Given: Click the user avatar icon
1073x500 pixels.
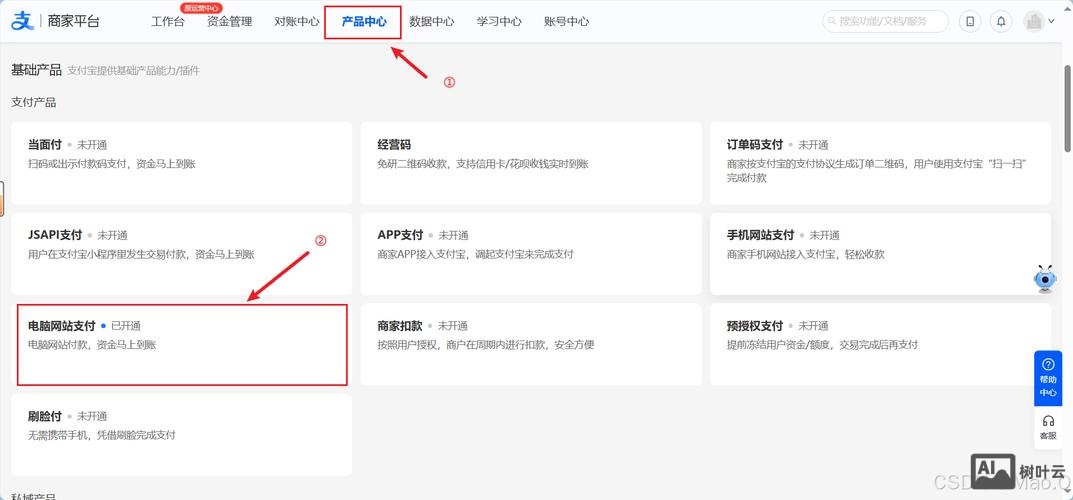Looking at the screenshot, I should 1033,21.
